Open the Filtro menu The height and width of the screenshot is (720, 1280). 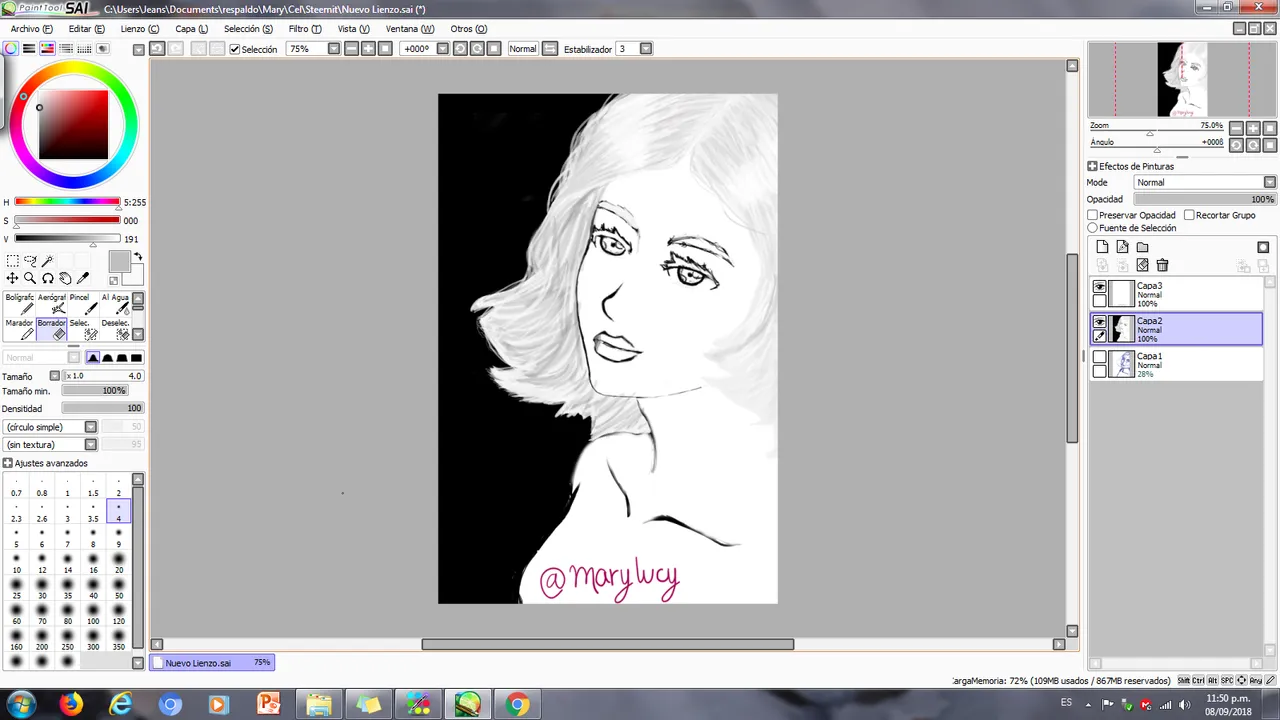coord(305,29)
